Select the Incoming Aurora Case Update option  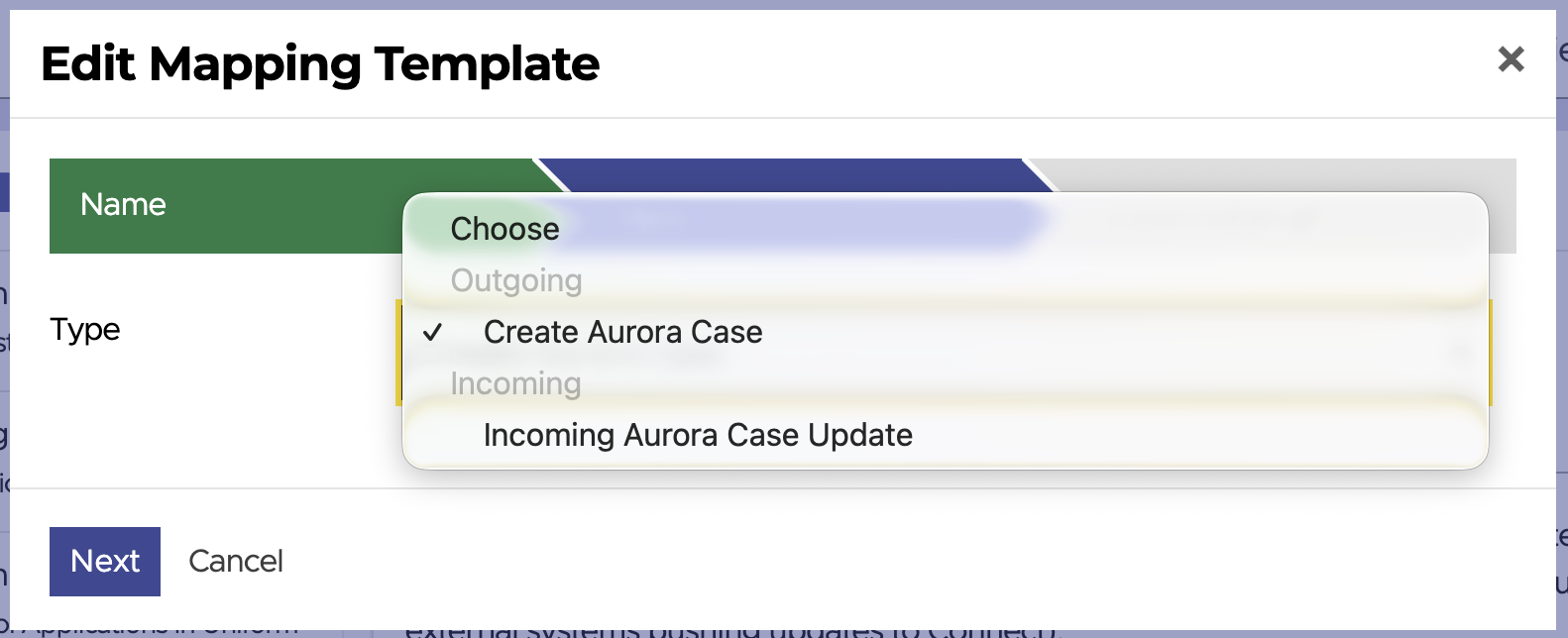697,435
